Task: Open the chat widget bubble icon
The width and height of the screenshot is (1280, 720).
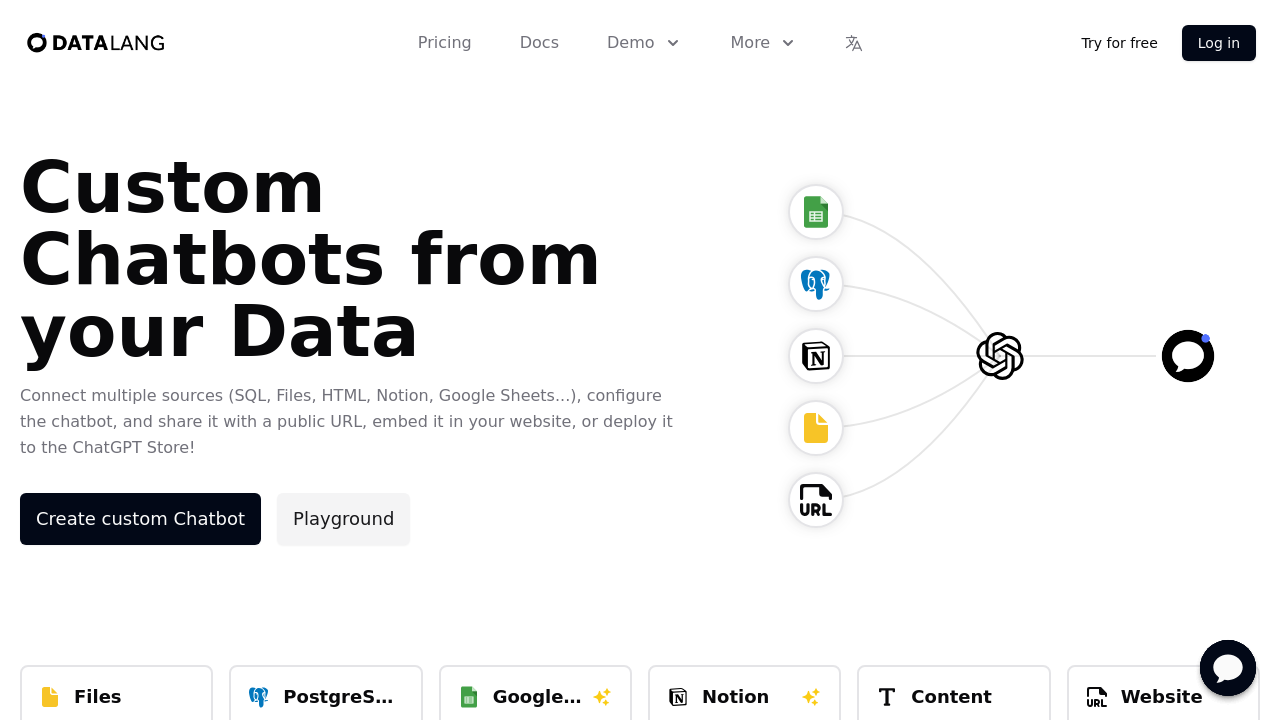Action: click(x=1227, y=667)
